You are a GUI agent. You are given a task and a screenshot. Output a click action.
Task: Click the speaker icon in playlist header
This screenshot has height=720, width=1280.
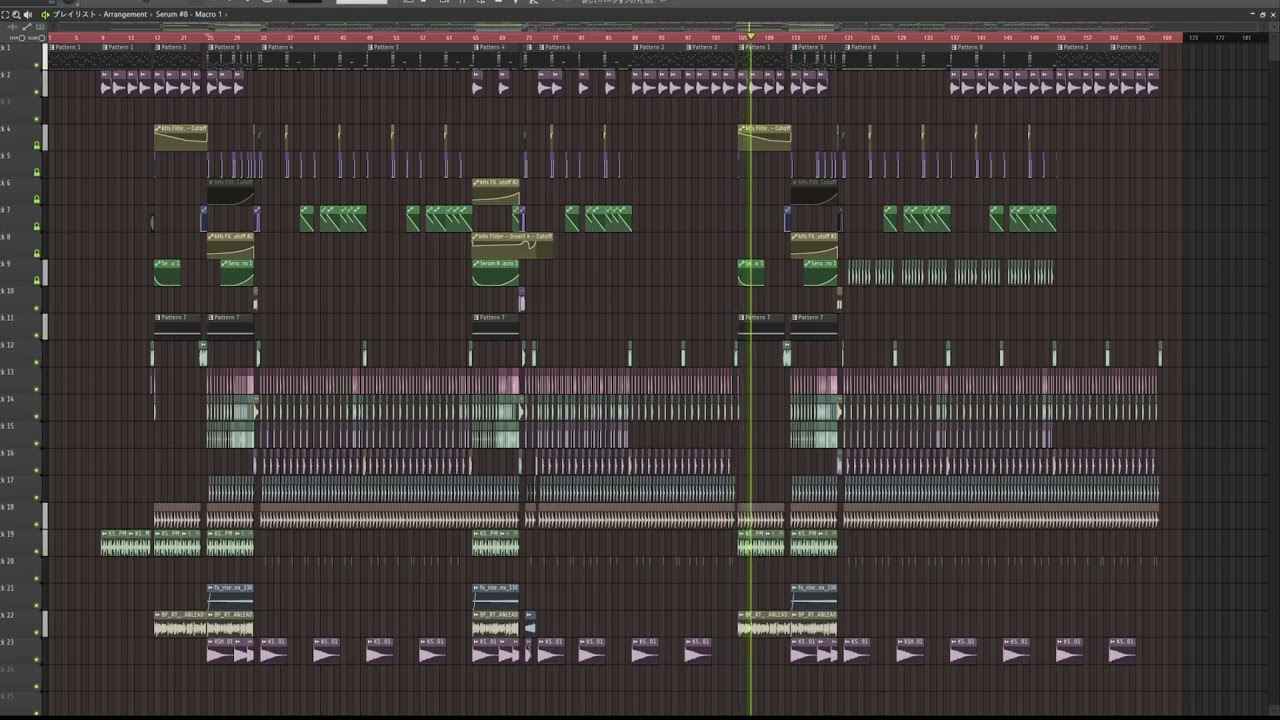coord(28,15)
